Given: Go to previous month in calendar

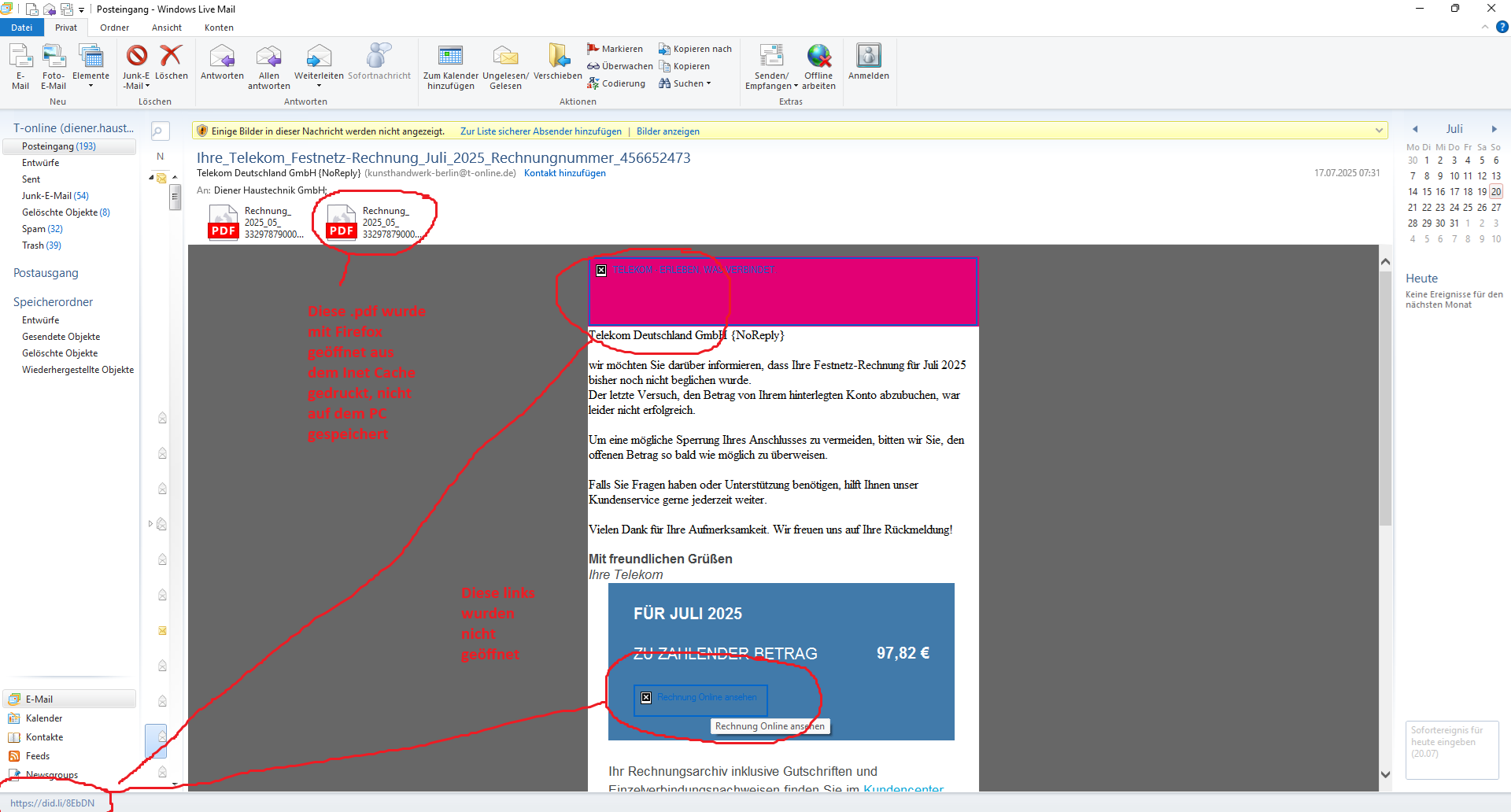Looking at the screenshot, I should (1415, 129).
